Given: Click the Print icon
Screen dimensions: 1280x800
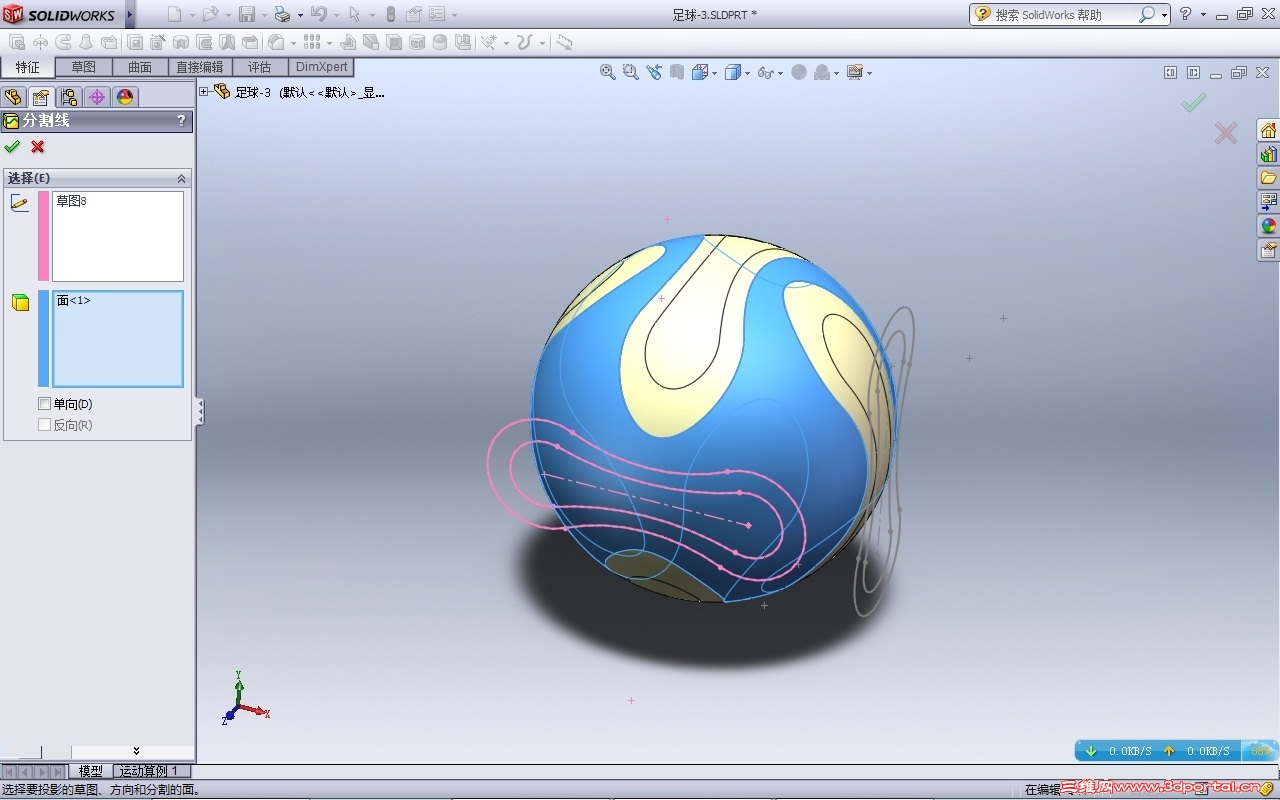Looking at the screenshot, I should (282, 14).
